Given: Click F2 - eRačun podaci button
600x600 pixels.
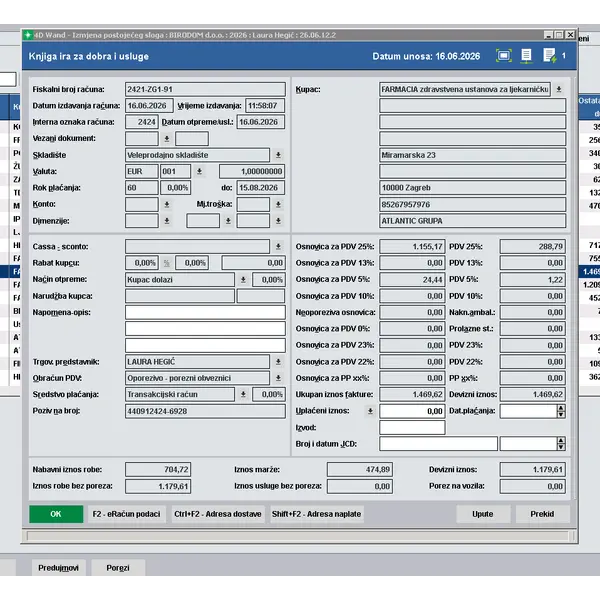Looking at the screenshot, I should click(x=126, y=514).
